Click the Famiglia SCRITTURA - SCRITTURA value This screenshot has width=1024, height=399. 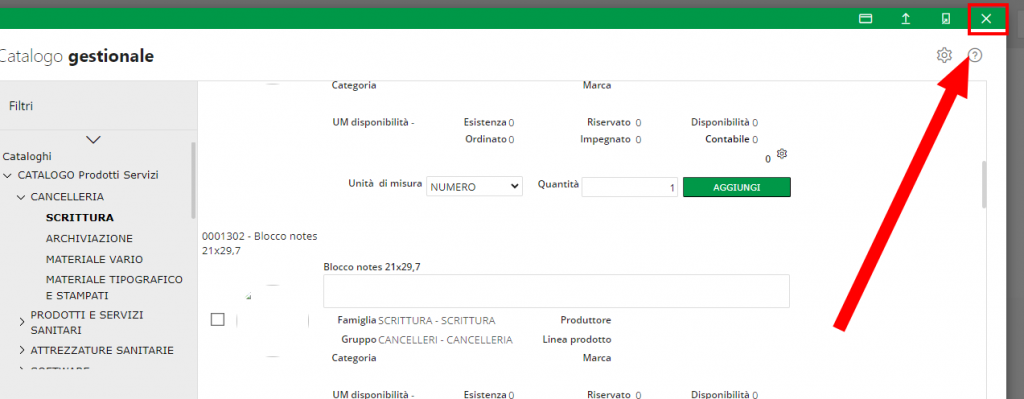pos(436,321)
